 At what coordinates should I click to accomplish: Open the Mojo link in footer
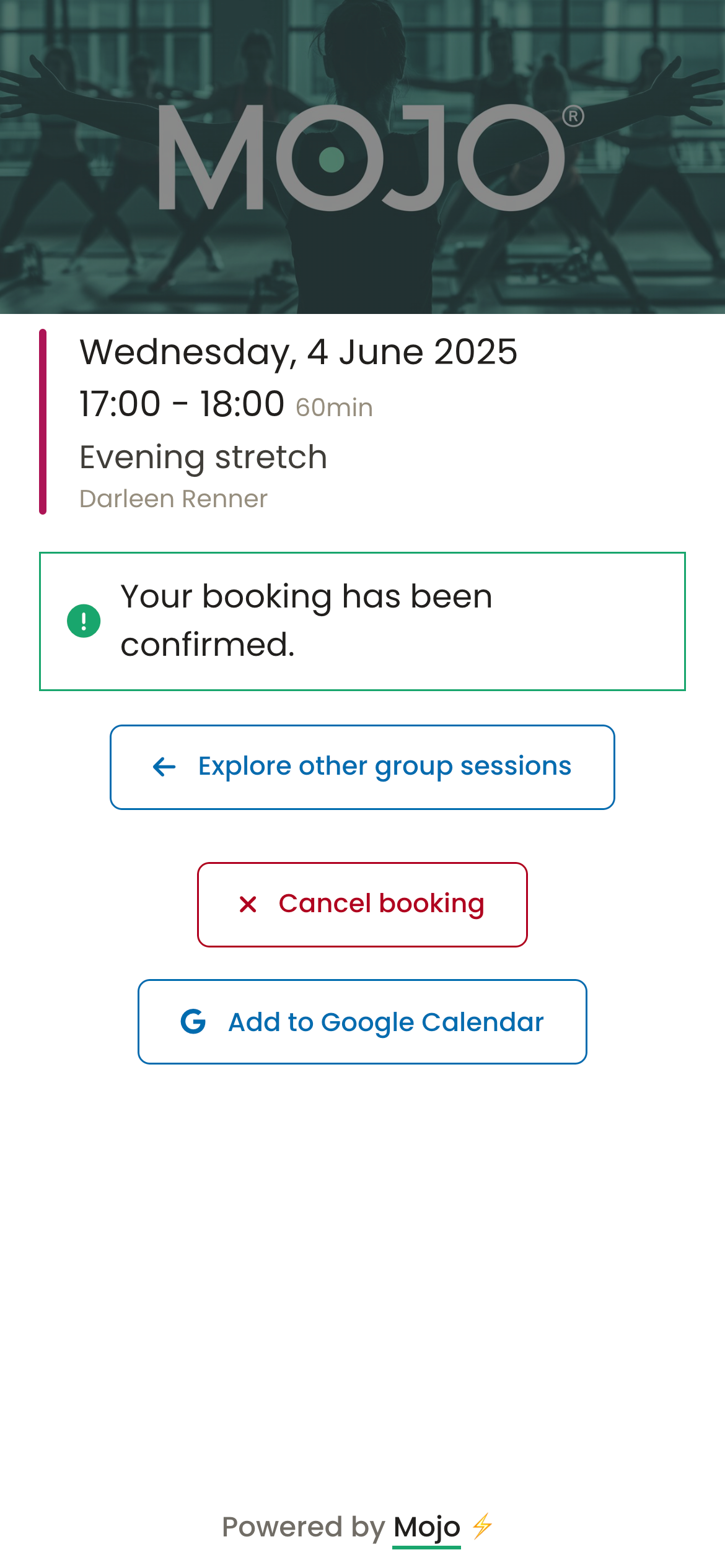click(x=426, y=1527)
